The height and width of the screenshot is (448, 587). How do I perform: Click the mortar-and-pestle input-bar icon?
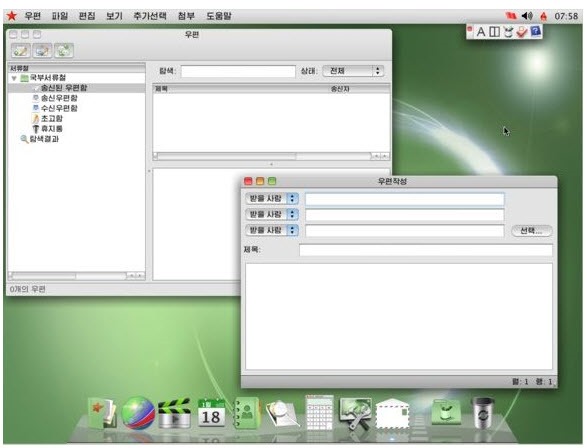click(x=508, y=32)
